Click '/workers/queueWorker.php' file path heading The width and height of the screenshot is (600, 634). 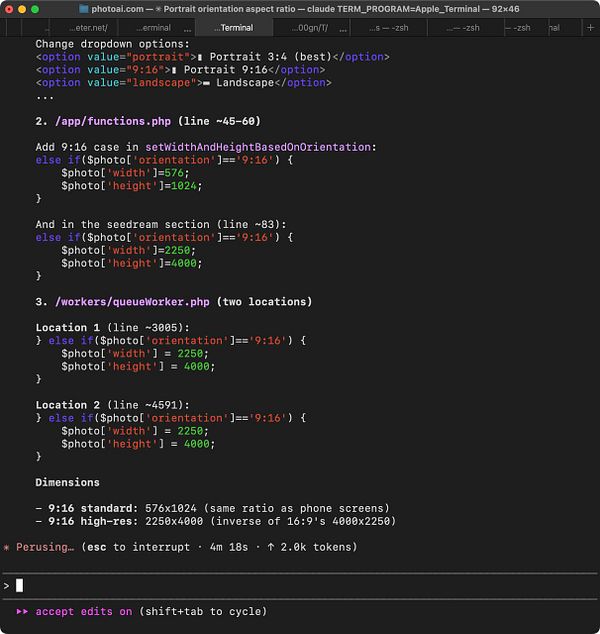132,302
